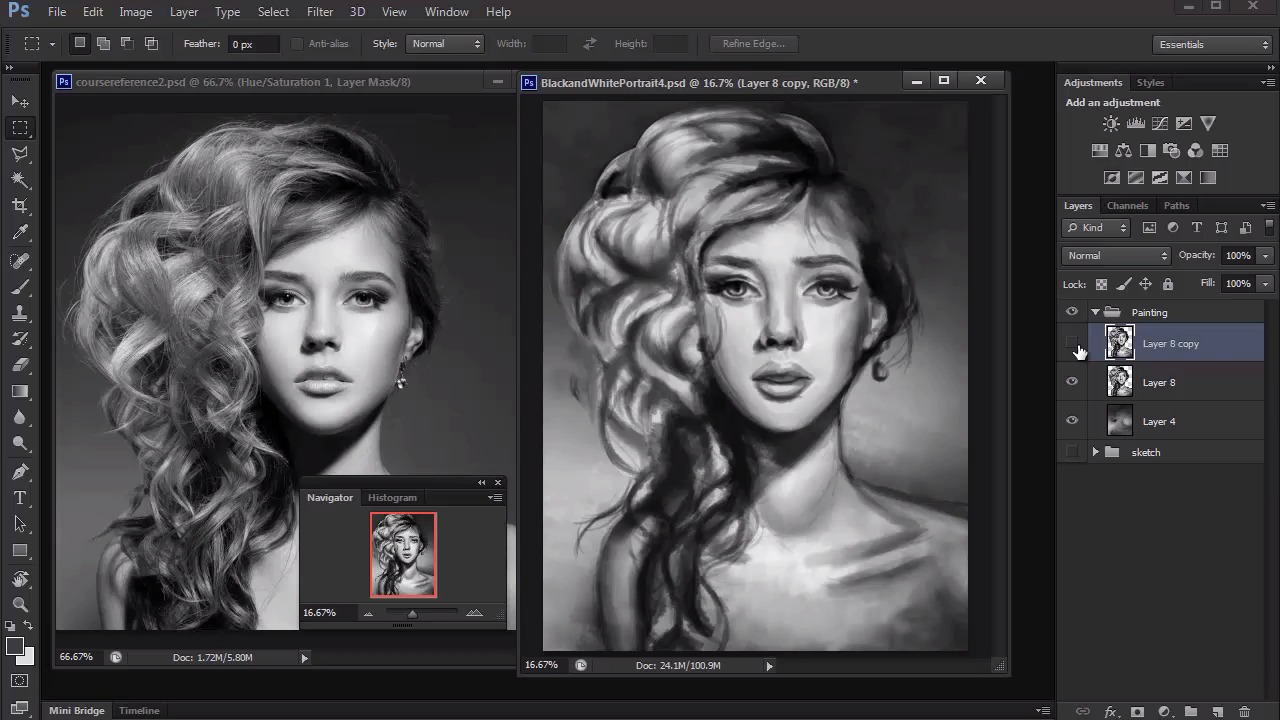Select the Horizontal Type tool
1280x720 pixels.
[x=20, y=498]
